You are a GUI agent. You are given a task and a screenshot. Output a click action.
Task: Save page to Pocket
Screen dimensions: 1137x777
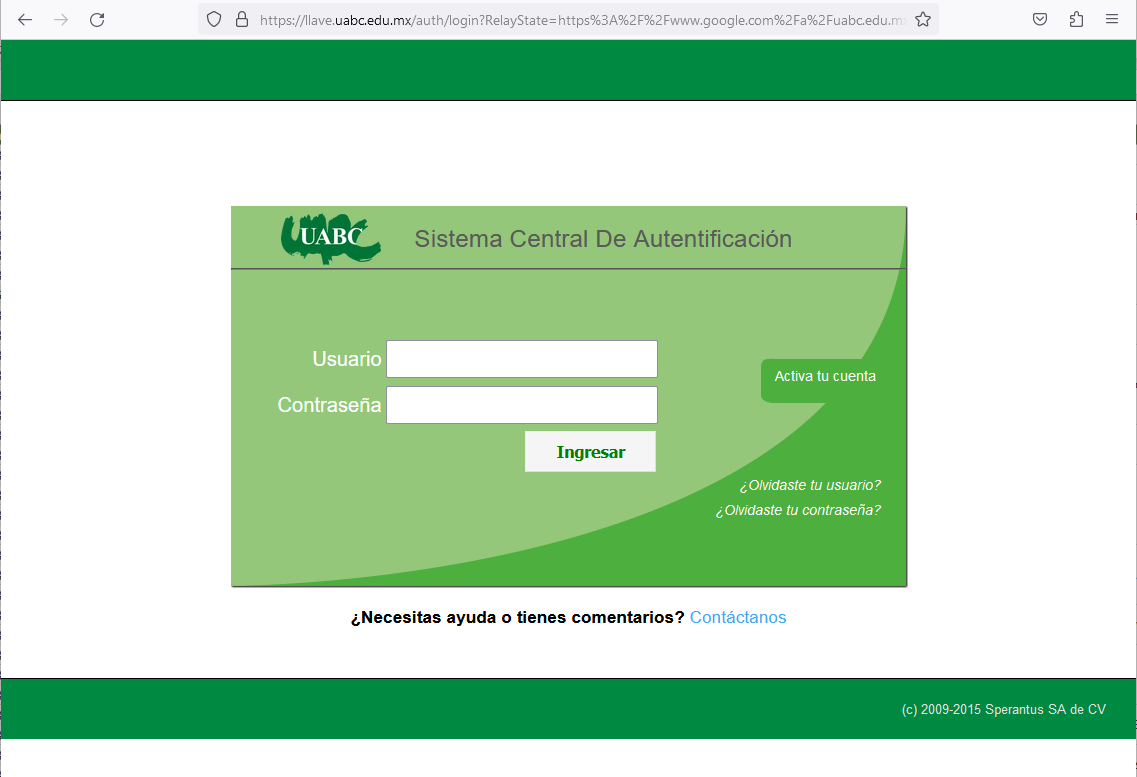click(1040, 19)
